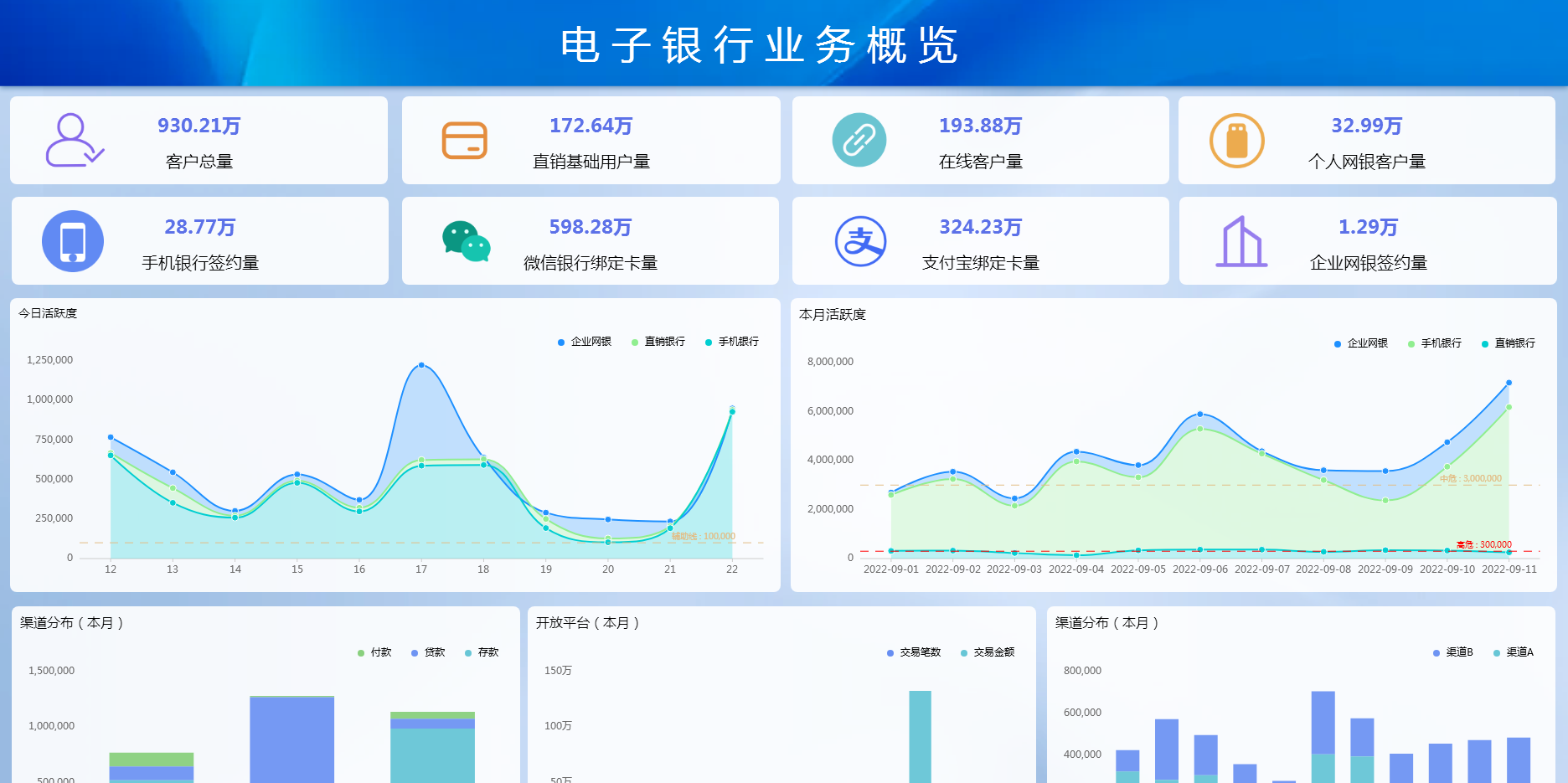Viewport: 1568px width, 783px height.
Task: Toggle 交易金额 legend in 开放平台 chart
Action: pyautogui.click(x=987, y=652)
